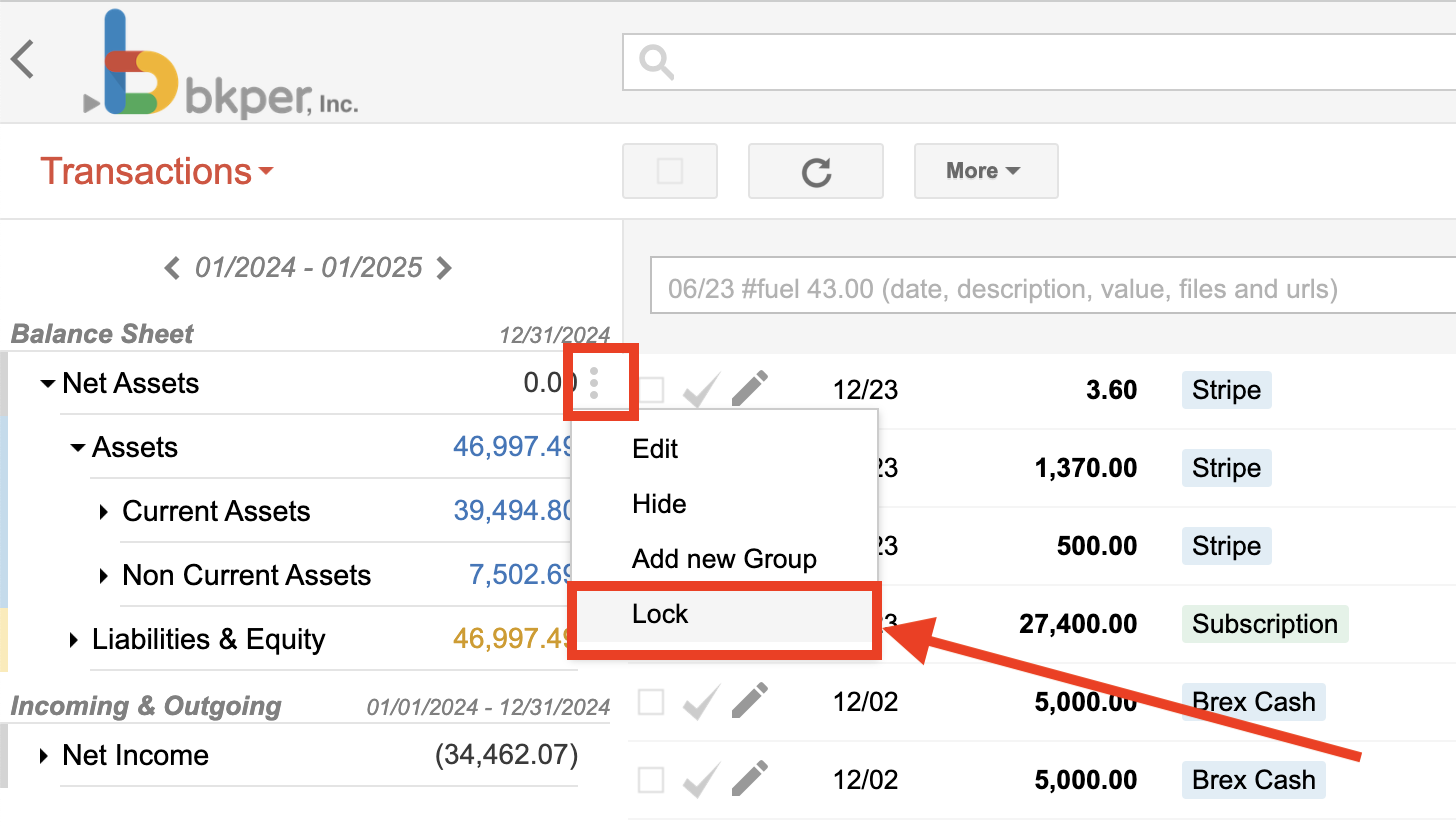Click the refresh transactions icon

(x=816, y=172)
